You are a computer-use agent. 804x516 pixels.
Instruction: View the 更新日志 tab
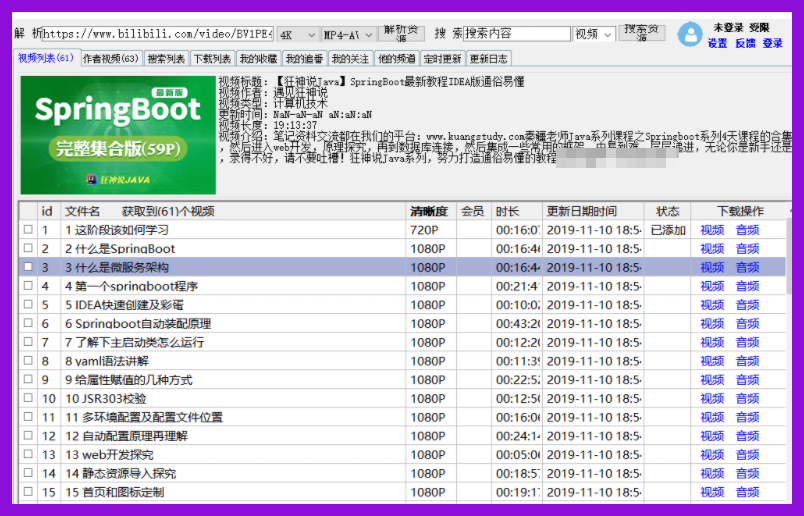pos(489,58)
